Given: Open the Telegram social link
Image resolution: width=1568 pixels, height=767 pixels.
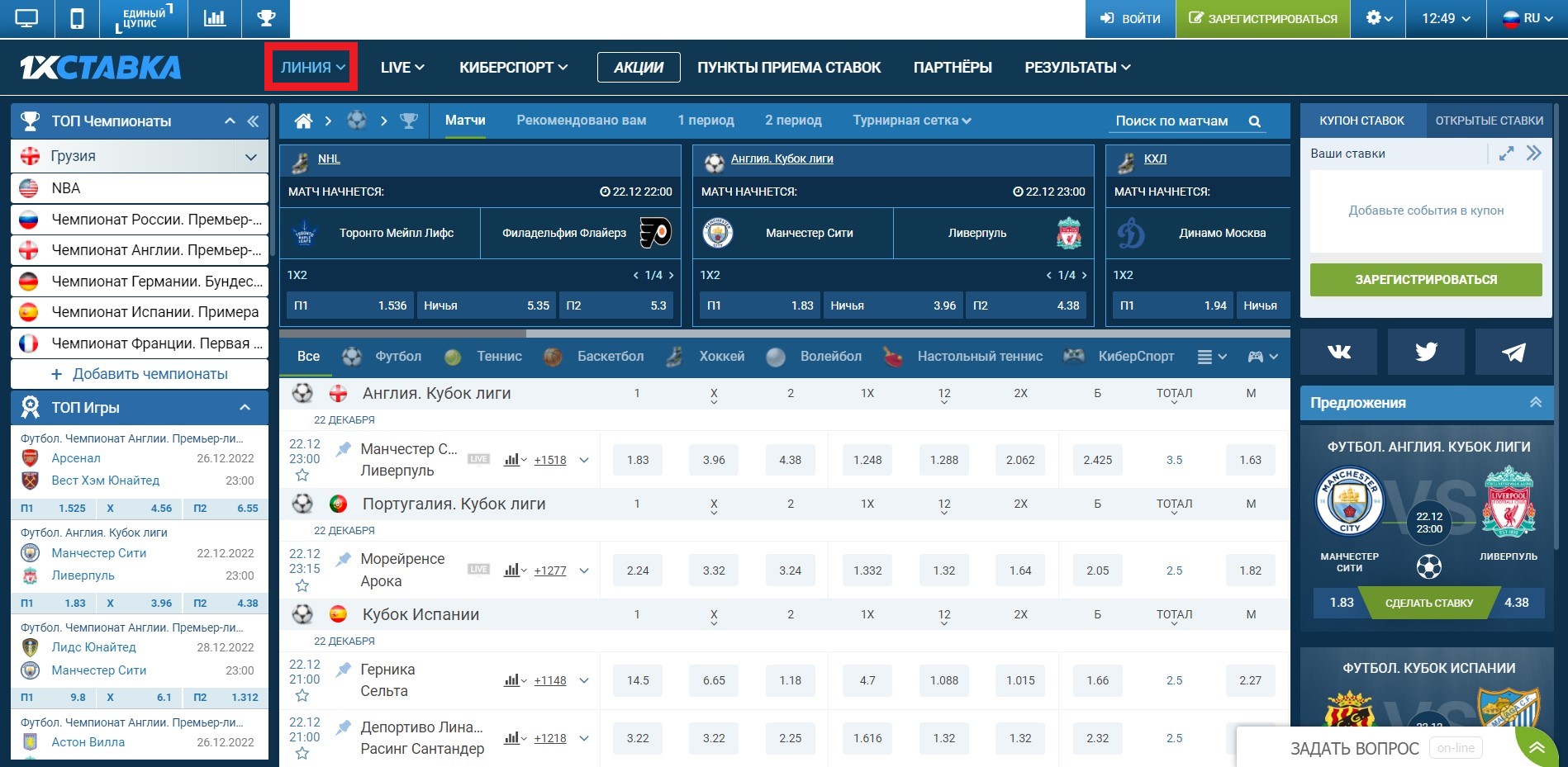Looking at the screenshot, I should [x=1513, y=353].
